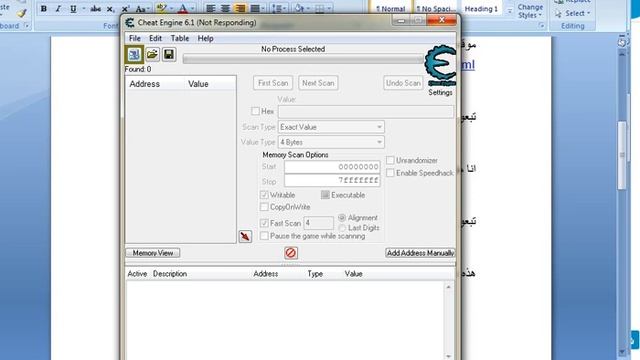This screenshot has width=640, height=360.
Task: Apply superscript in Word ribbon
Action: (x=125, y=9)
